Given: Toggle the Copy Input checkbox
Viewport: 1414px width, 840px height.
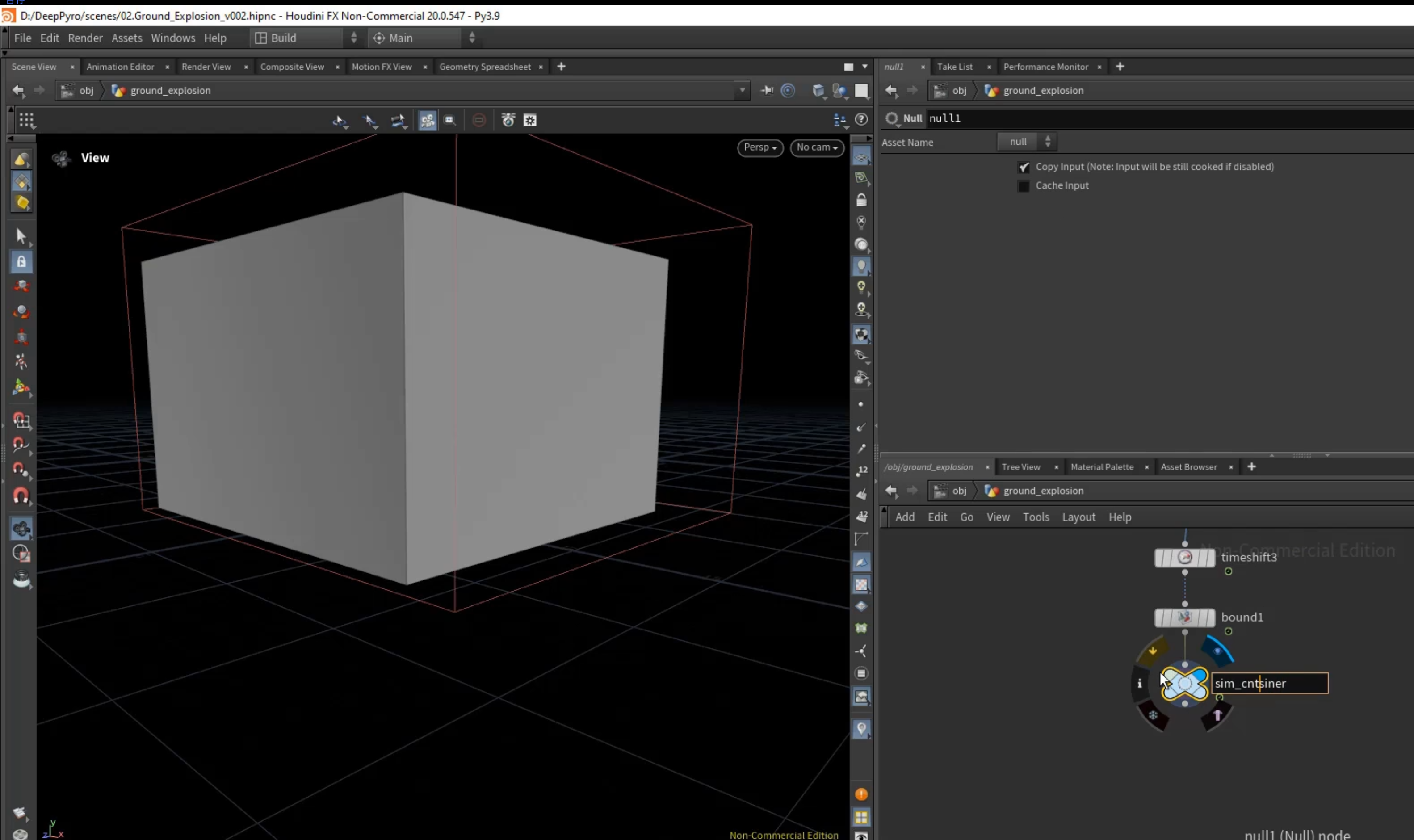Looking at the screenshot, I should tap(1023, 167).
